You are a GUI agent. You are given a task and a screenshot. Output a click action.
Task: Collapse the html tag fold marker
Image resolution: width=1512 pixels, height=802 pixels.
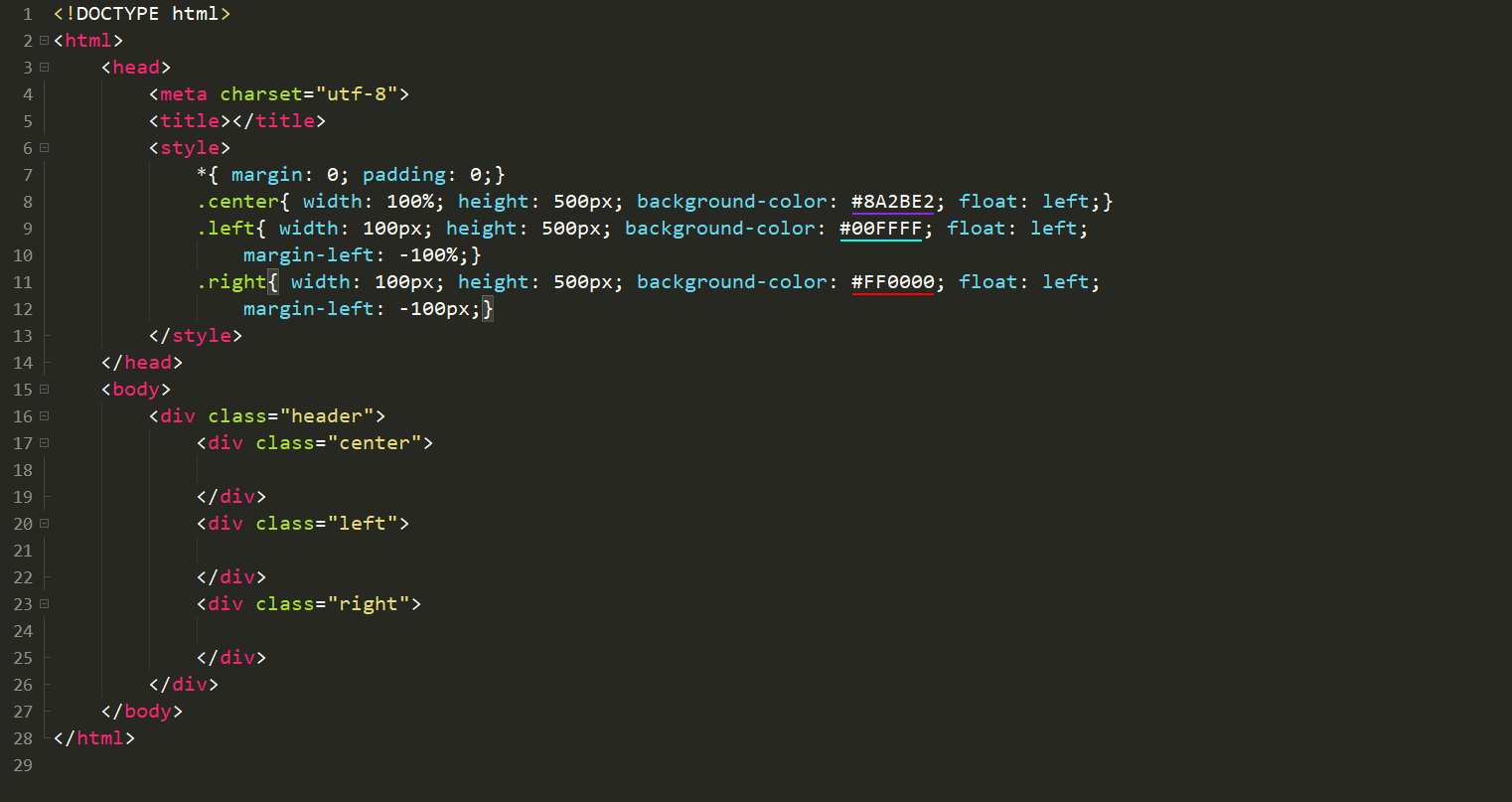[x=44, y=41]
